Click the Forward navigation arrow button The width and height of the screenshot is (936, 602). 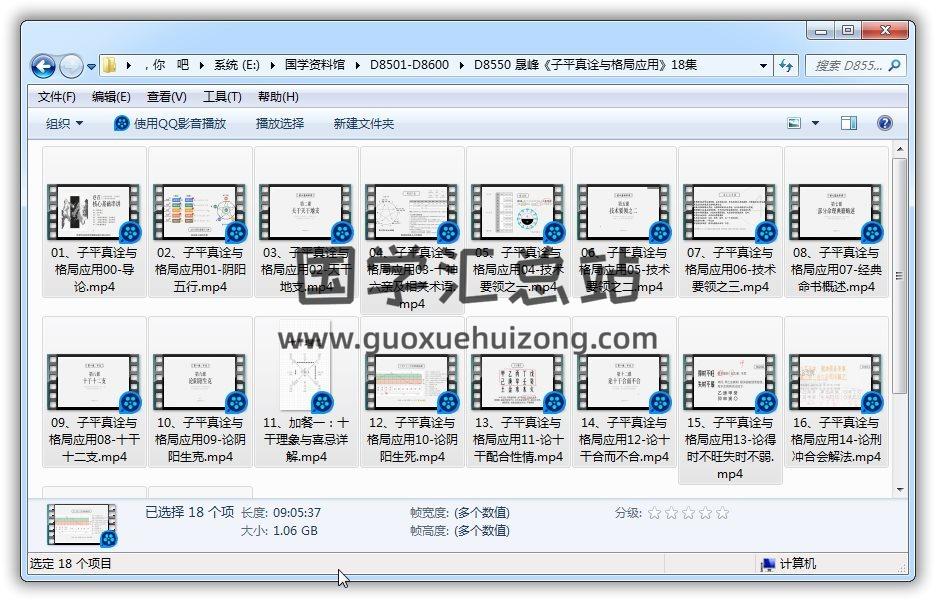(x=71, y=66)
